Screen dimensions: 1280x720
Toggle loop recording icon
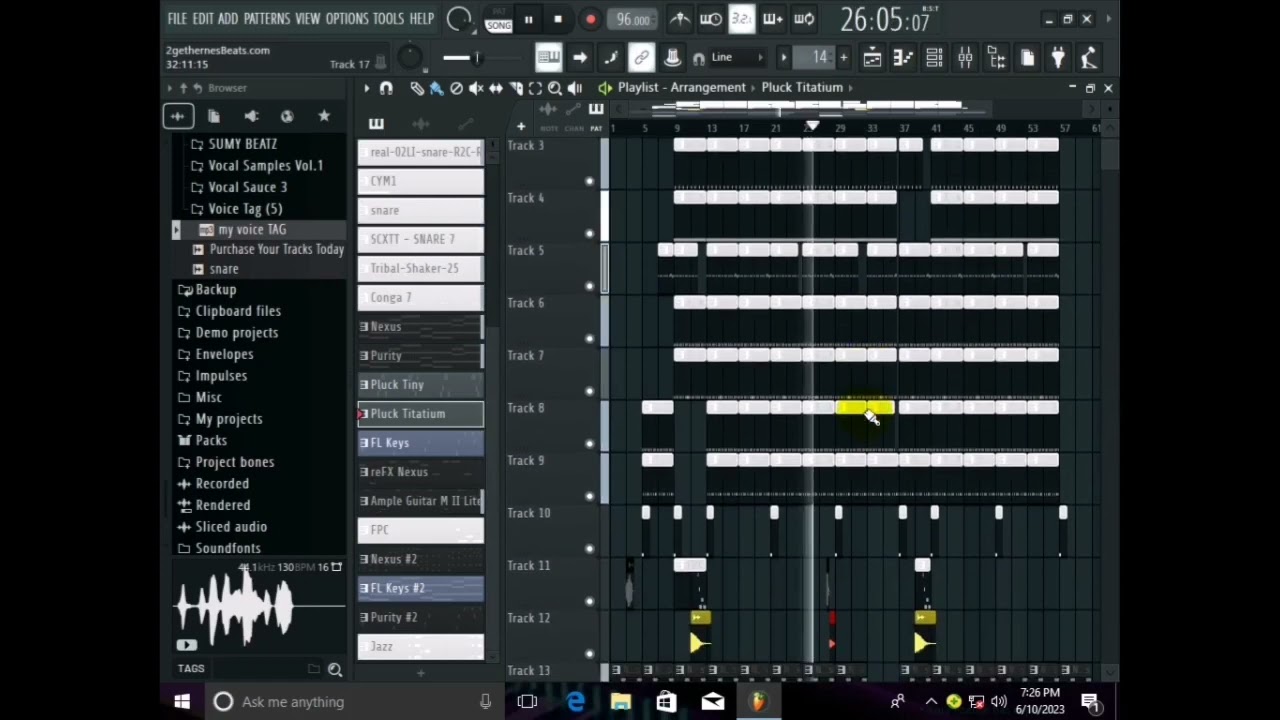(804, 19)
